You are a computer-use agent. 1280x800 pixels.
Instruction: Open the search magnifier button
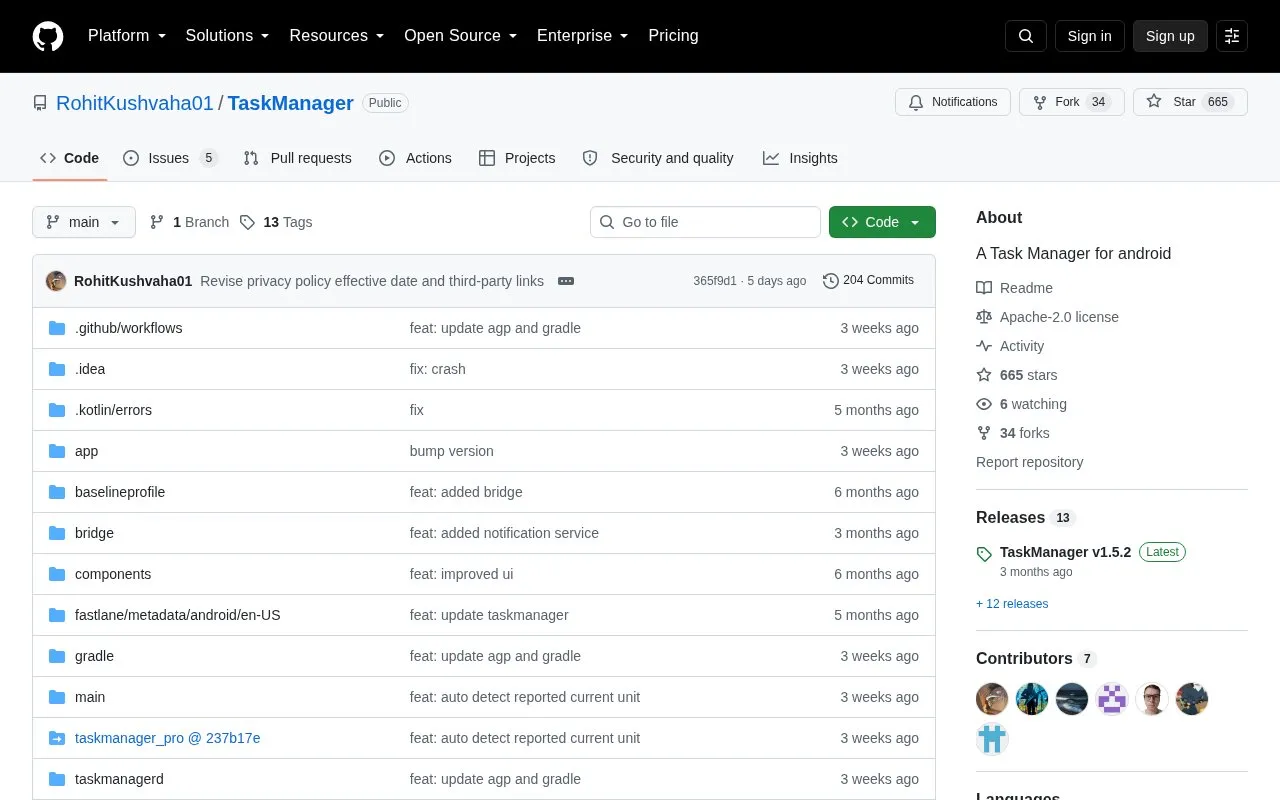click(1026, 36)
